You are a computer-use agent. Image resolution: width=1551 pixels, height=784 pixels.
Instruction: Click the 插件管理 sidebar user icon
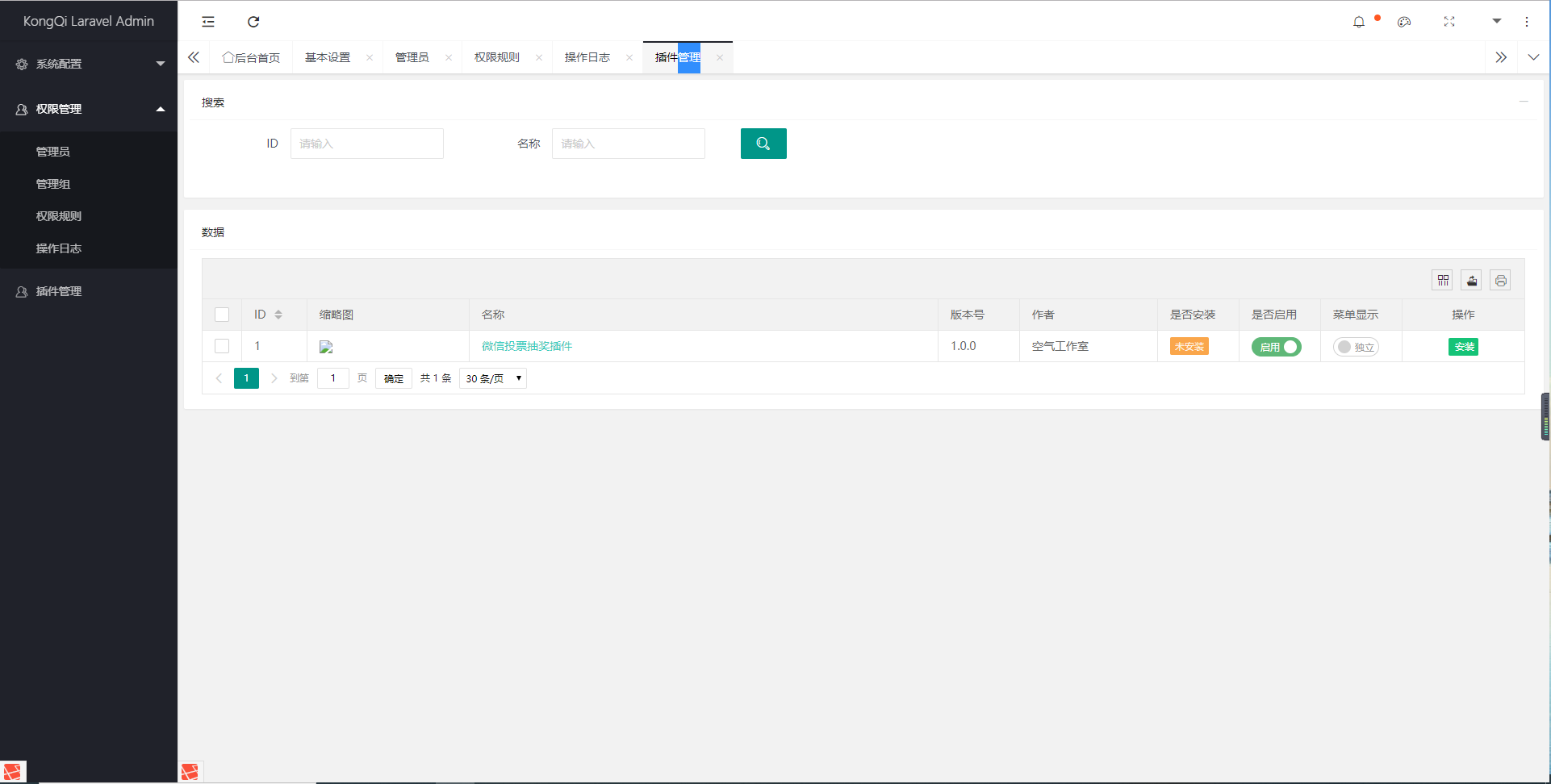pos(22,291)
